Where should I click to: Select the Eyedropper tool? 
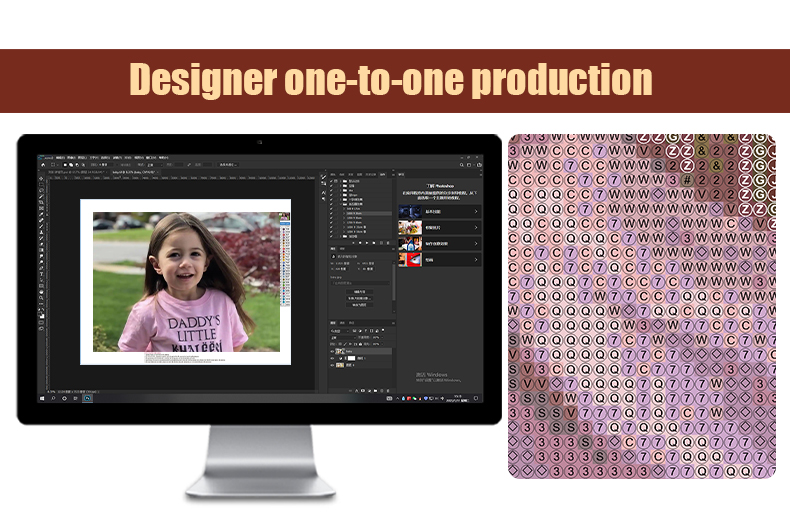(41, 214)
